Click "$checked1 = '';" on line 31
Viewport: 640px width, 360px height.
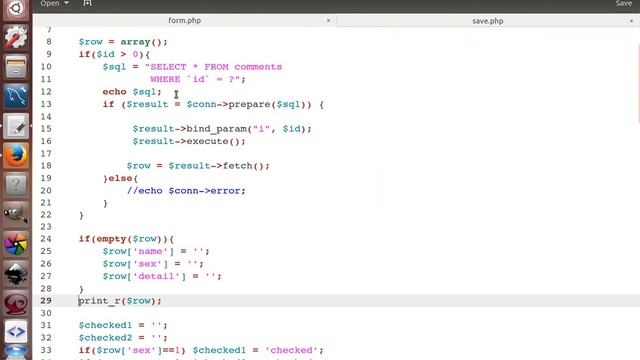coord(123,325)
